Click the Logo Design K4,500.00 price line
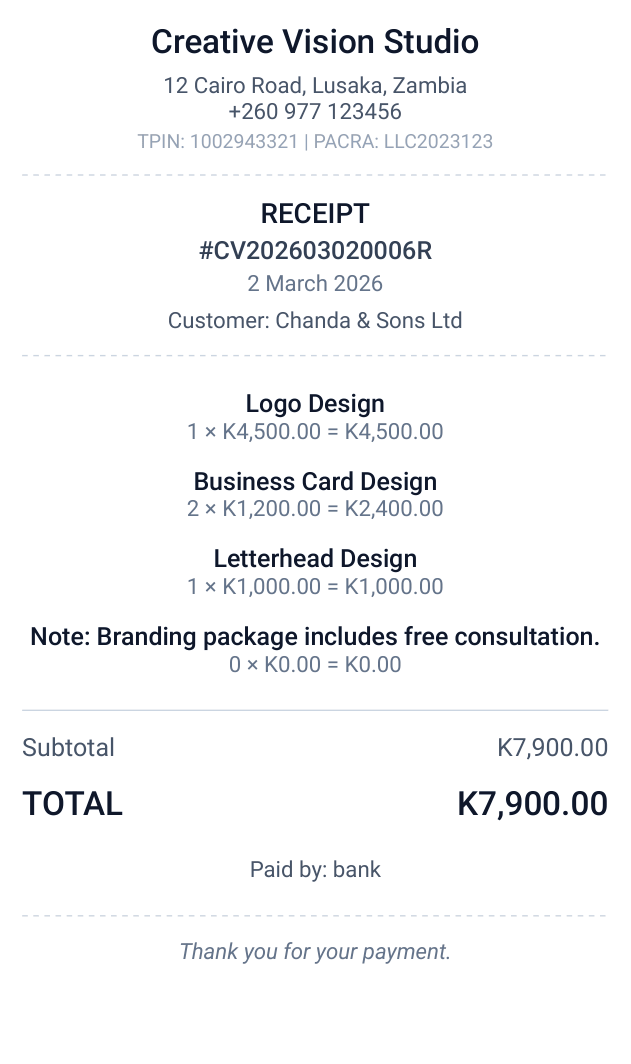Screen dimensions: 631x1064 [x=315, y=432]
